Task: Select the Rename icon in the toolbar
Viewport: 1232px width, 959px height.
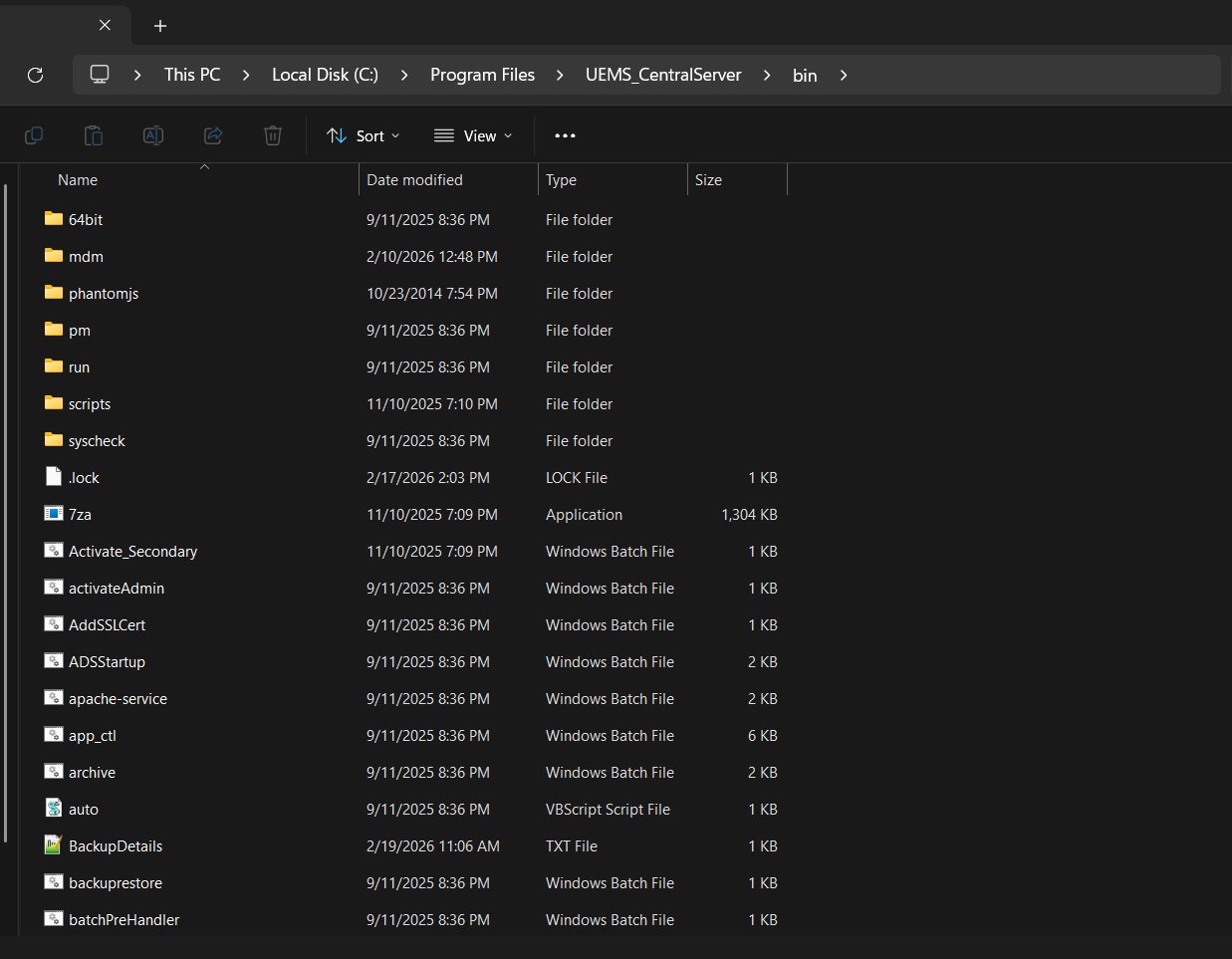Action: click(152, 135)
